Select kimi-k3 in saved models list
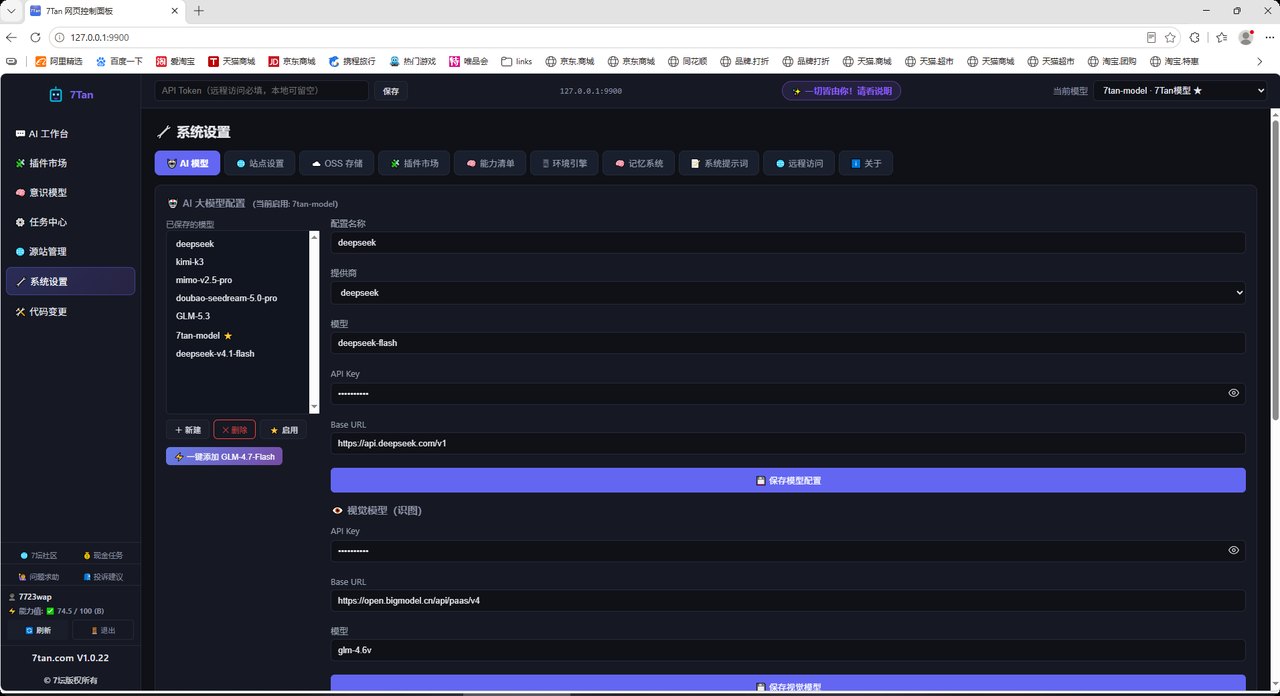Screen dimensions: 1280x696 238,262
